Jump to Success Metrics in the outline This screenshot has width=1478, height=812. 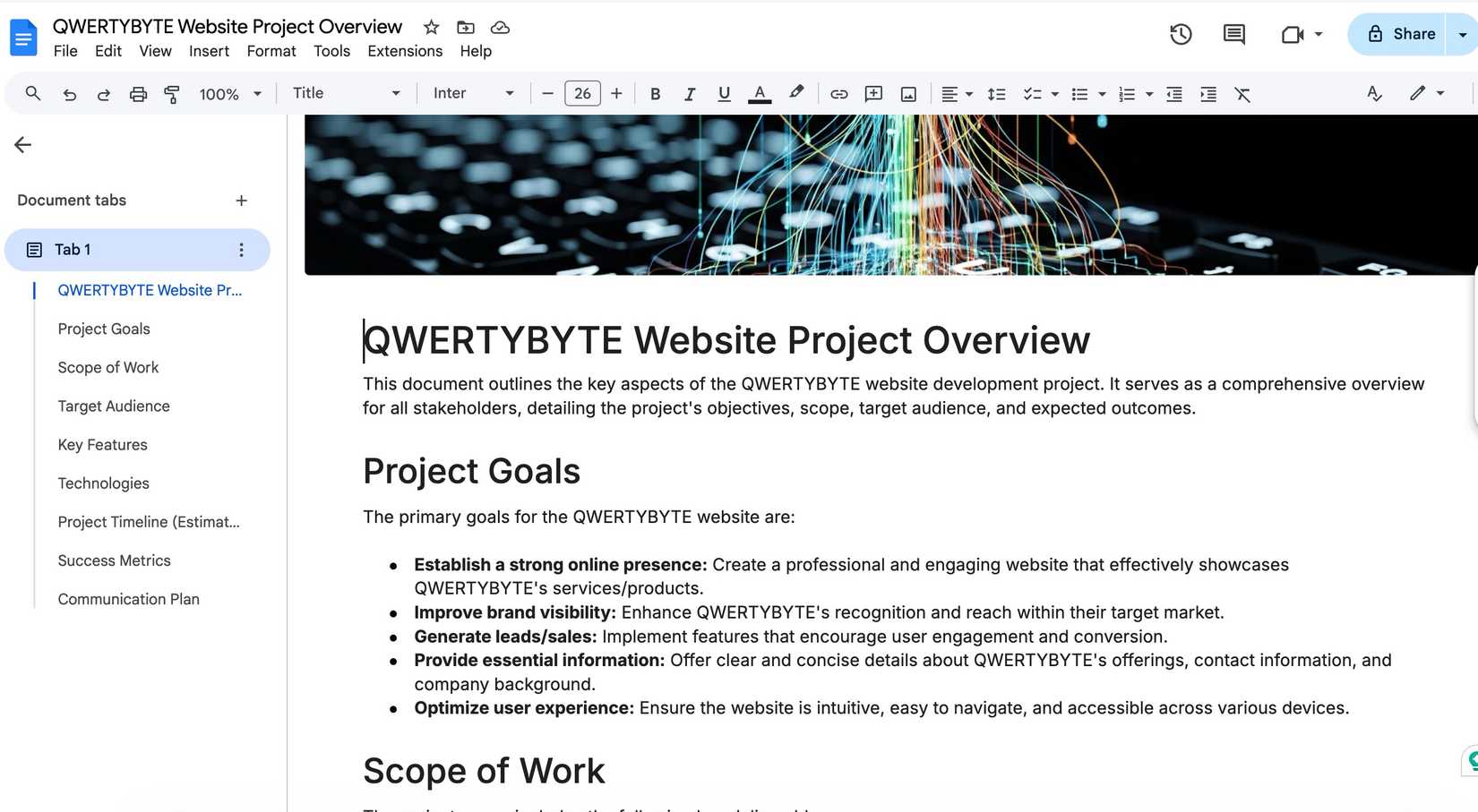[x=114, y=560]
